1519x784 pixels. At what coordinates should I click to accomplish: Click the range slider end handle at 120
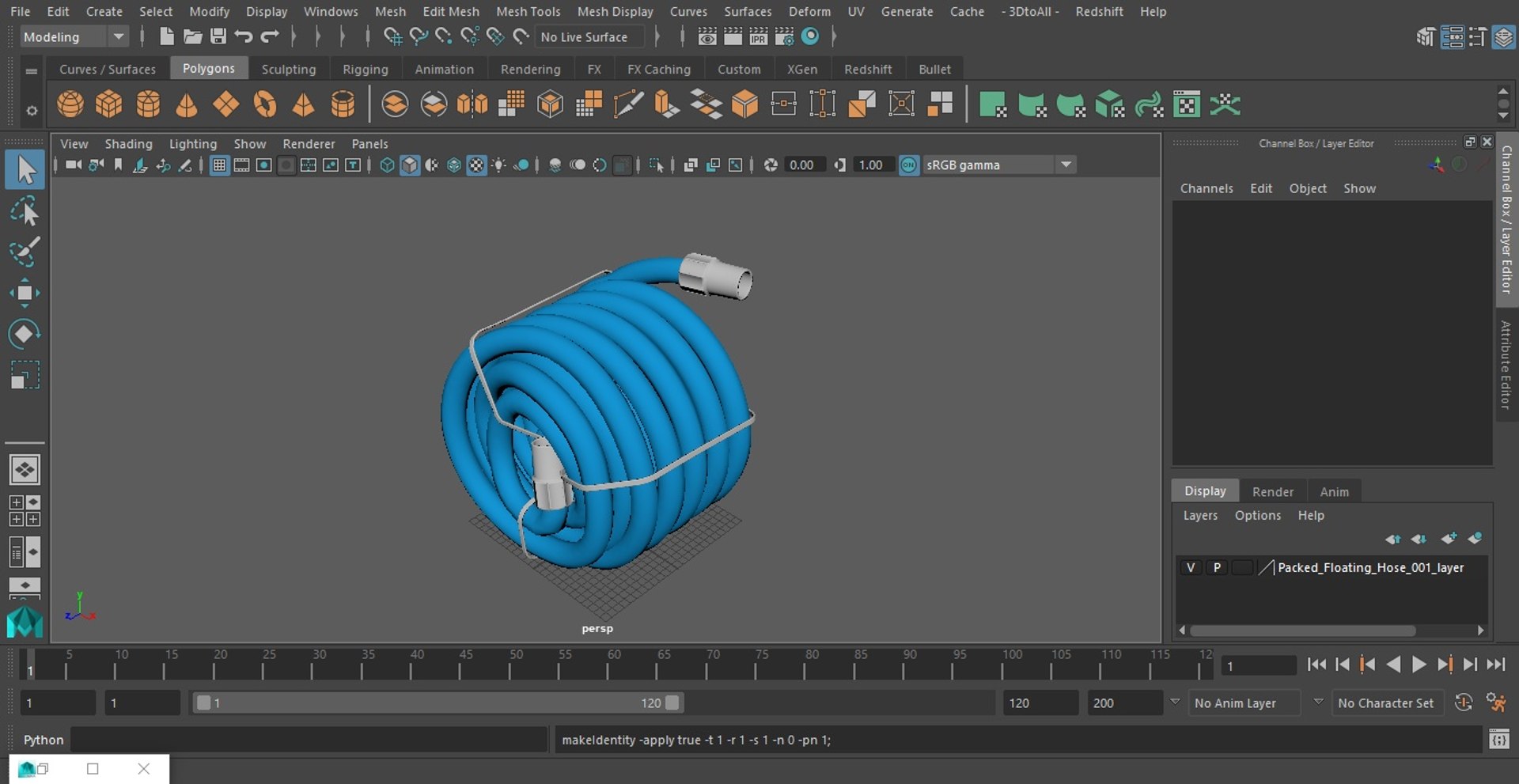pyautogui.click(x=672, y=703)
